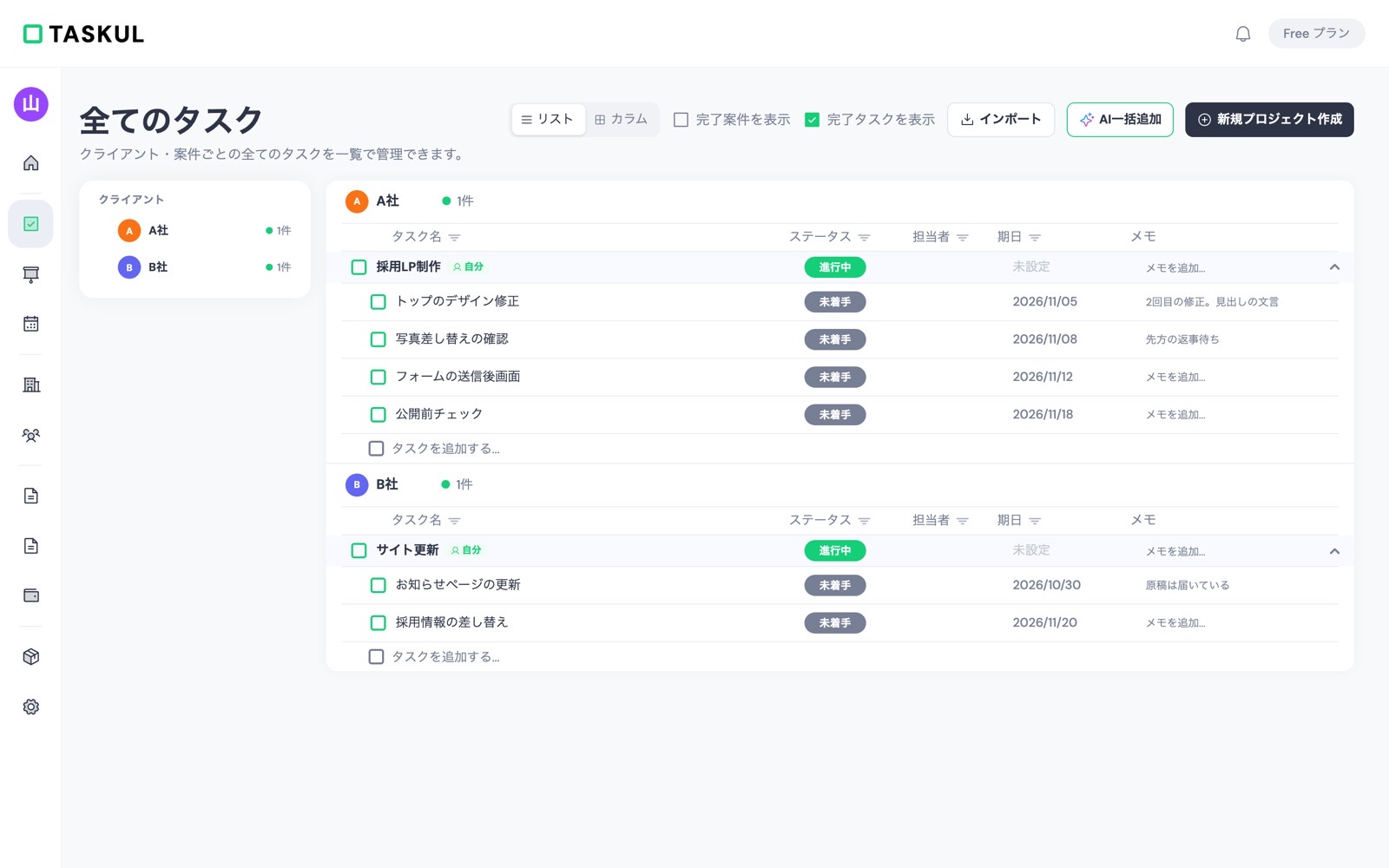Click 未着手 status of 写真差し替えの確認
The image size is (1389, 868).
[x=835, y=339]
